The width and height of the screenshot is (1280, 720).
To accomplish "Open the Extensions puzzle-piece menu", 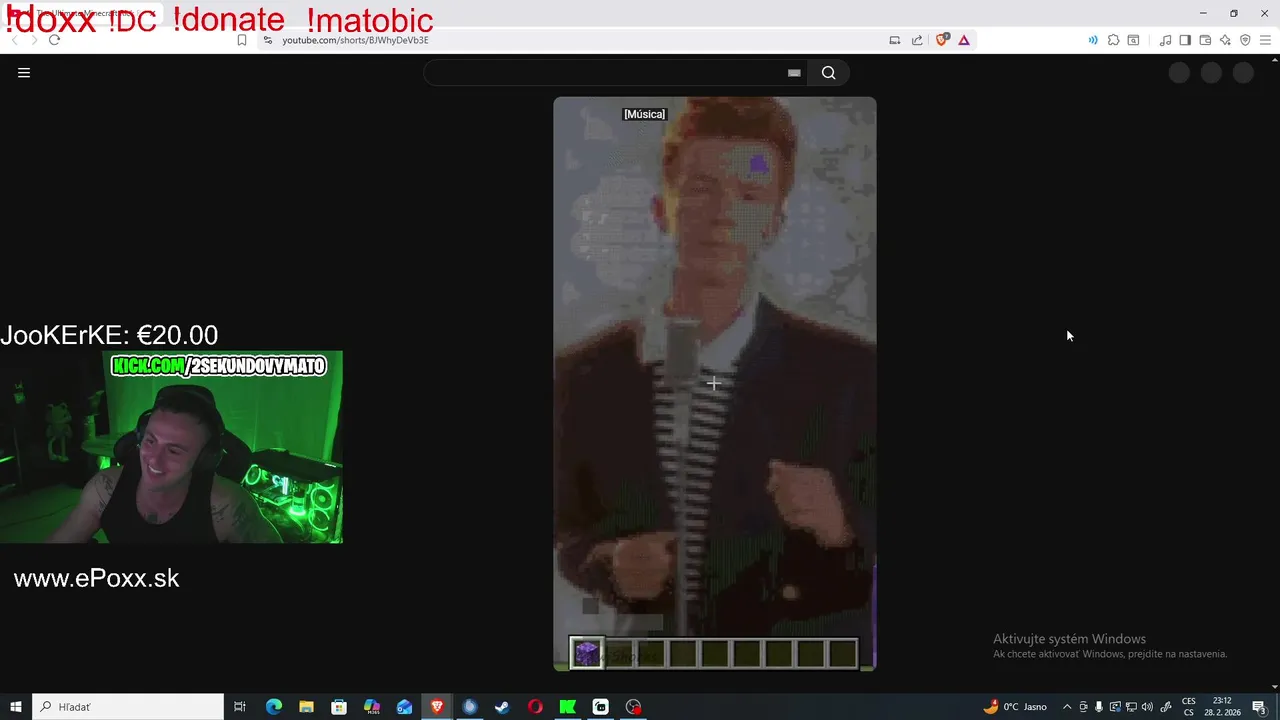I will coord(1113,40).
